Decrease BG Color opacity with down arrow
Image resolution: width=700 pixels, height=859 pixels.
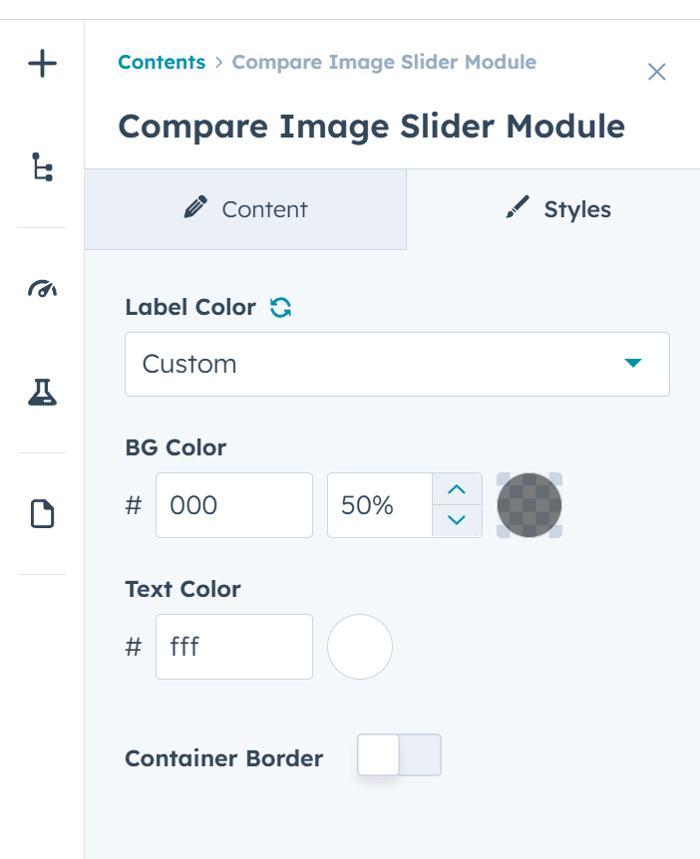coord(457,520)
